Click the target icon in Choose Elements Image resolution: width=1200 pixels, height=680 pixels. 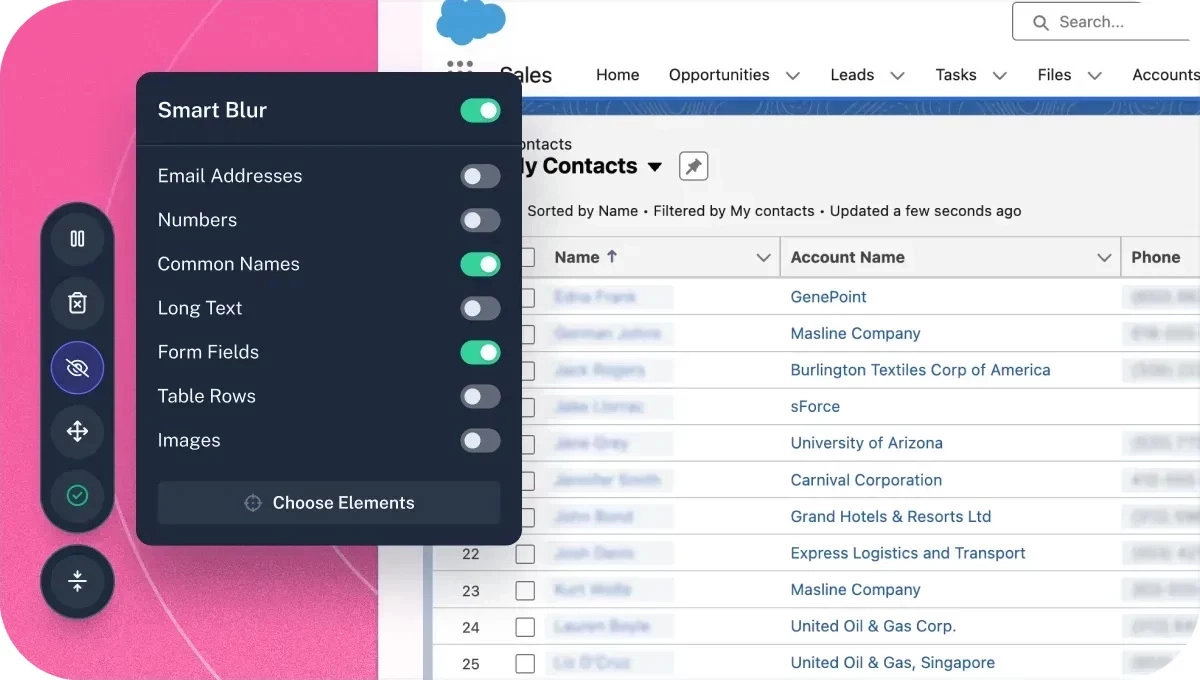point(252,503)
